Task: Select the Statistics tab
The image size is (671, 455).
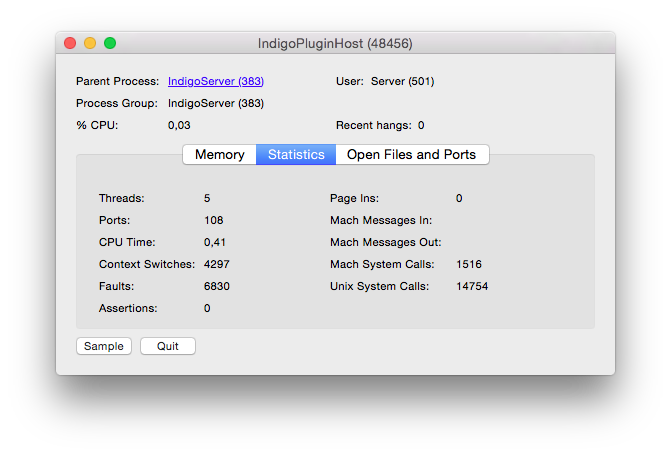Action: coord(296,155)
